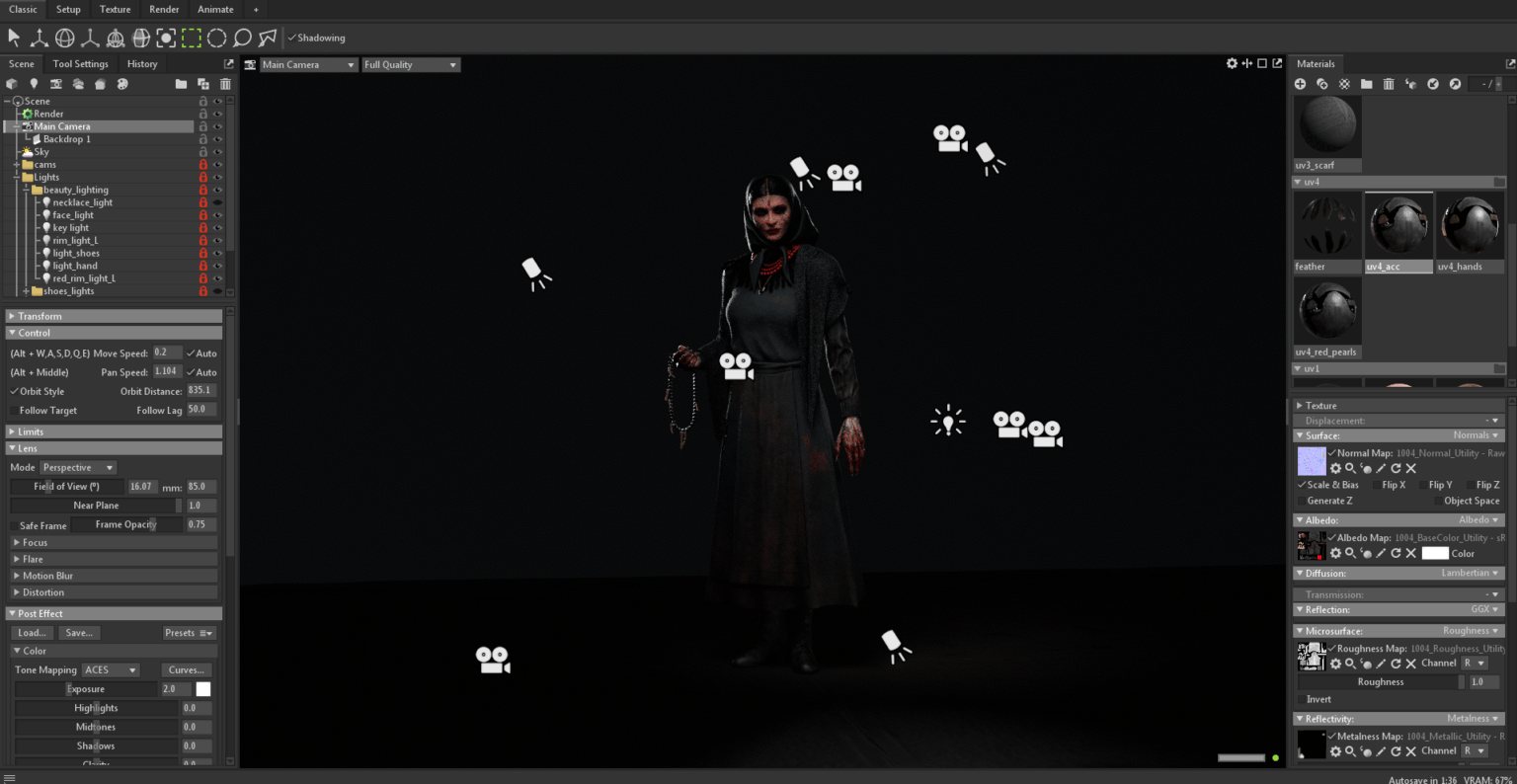The height and width of the screenshot is (784, 1517).
Task: Duplicate the selected material
Action: point(1322,84)
